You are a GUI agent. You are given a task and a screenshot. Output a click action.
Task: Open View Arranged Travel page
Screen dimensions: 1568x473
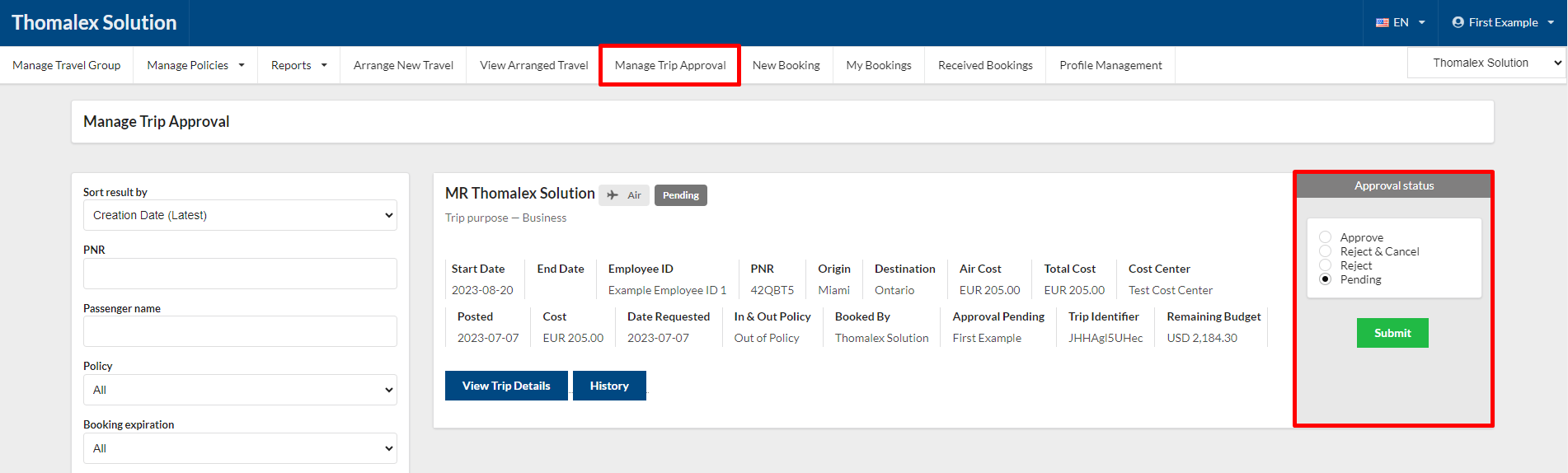pyautogui.click(x=533, y=65)
